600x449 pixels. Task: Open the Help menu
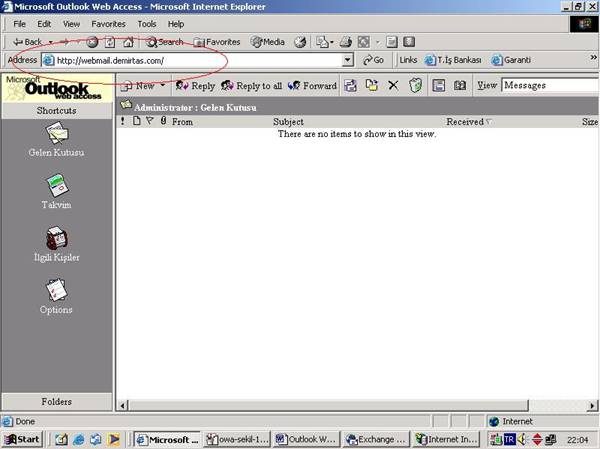[176, 24]
